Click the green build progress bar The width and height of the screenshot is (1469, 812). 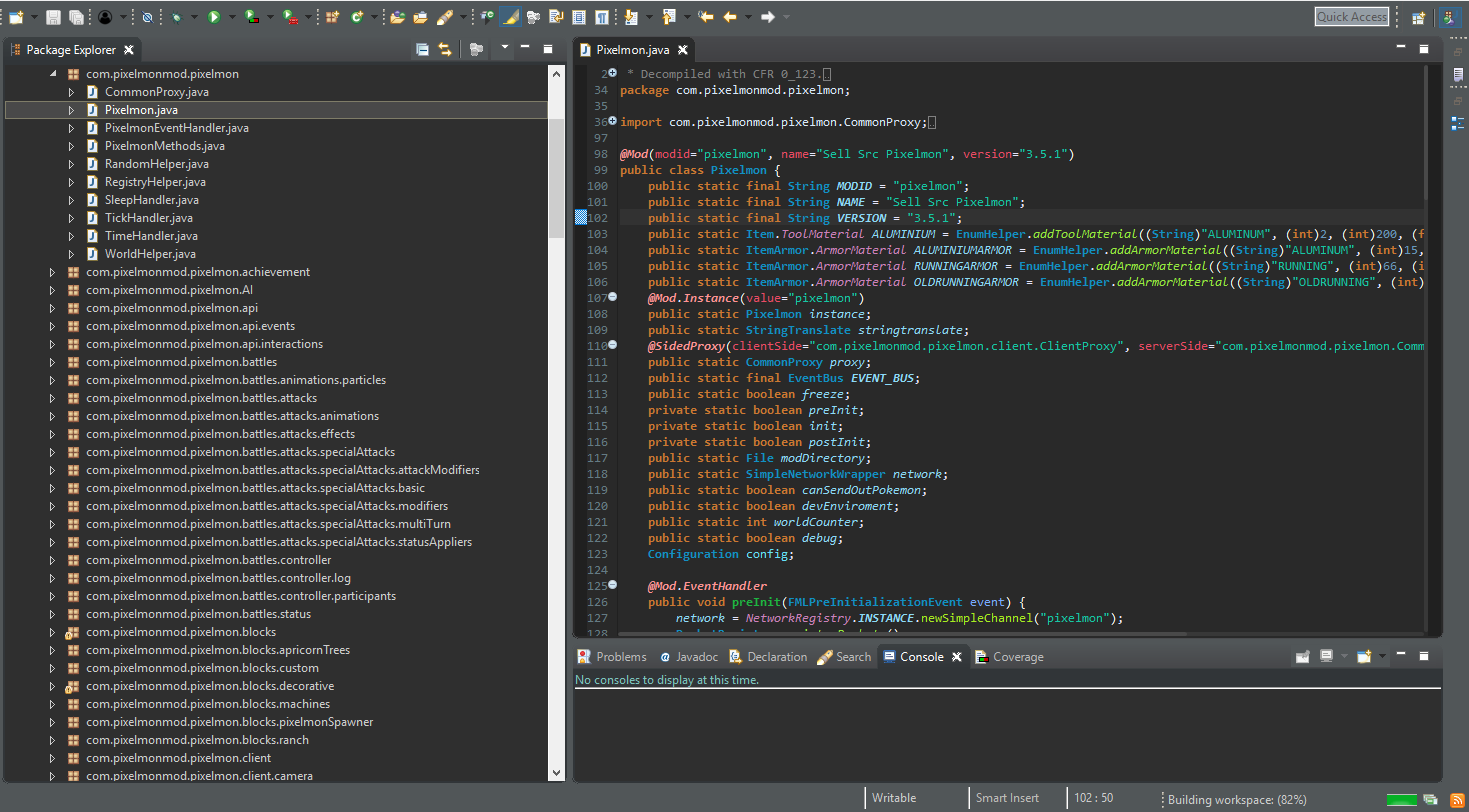tap(1401, 799)
